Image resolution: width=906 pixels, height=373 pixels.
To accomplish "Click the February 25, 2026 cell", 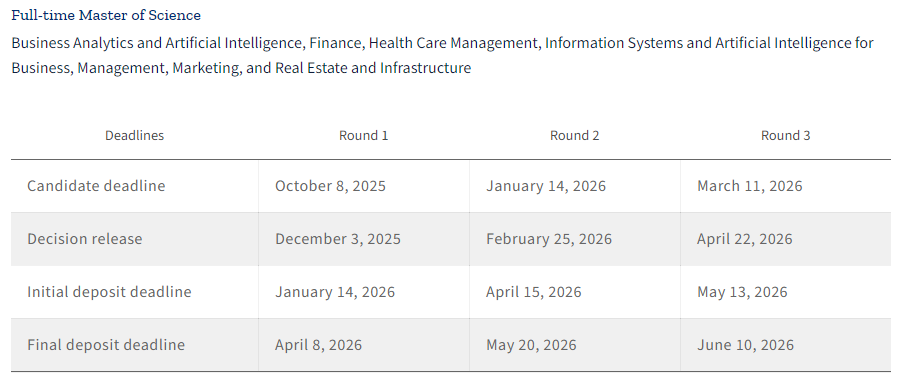I will point(548,239).
